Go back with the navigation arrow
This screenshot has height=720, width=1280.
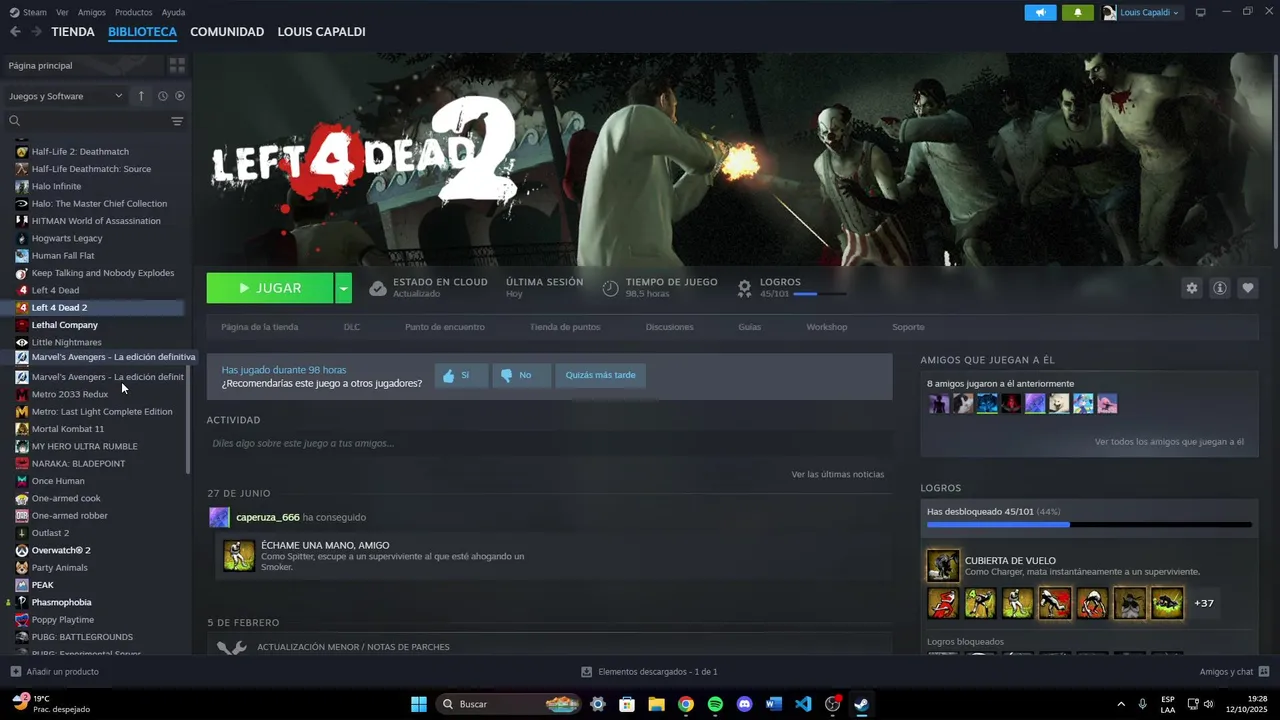tap(15, 32)
